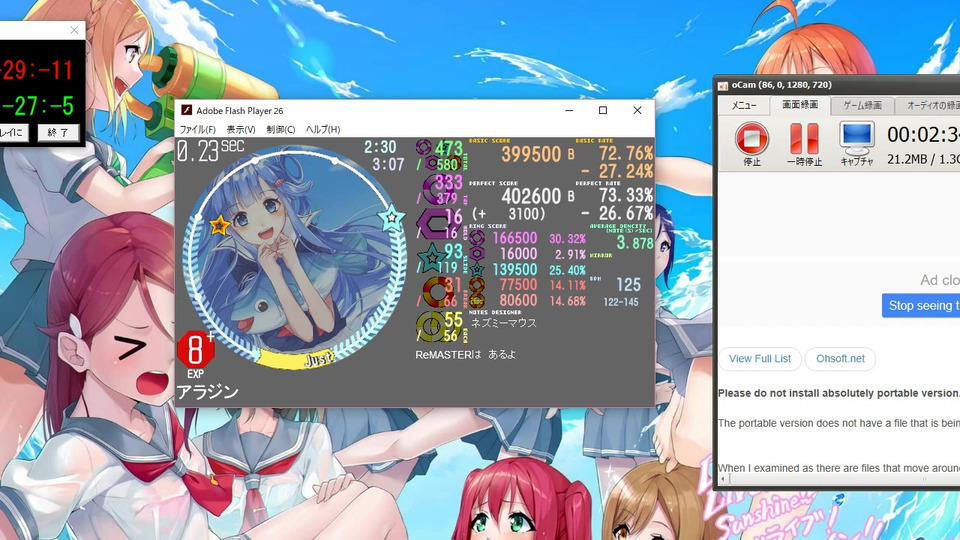Switch to the ゲーム録画 tab in oCam
This screenshot has height=540, width=960.
click(x=863, y=105)
